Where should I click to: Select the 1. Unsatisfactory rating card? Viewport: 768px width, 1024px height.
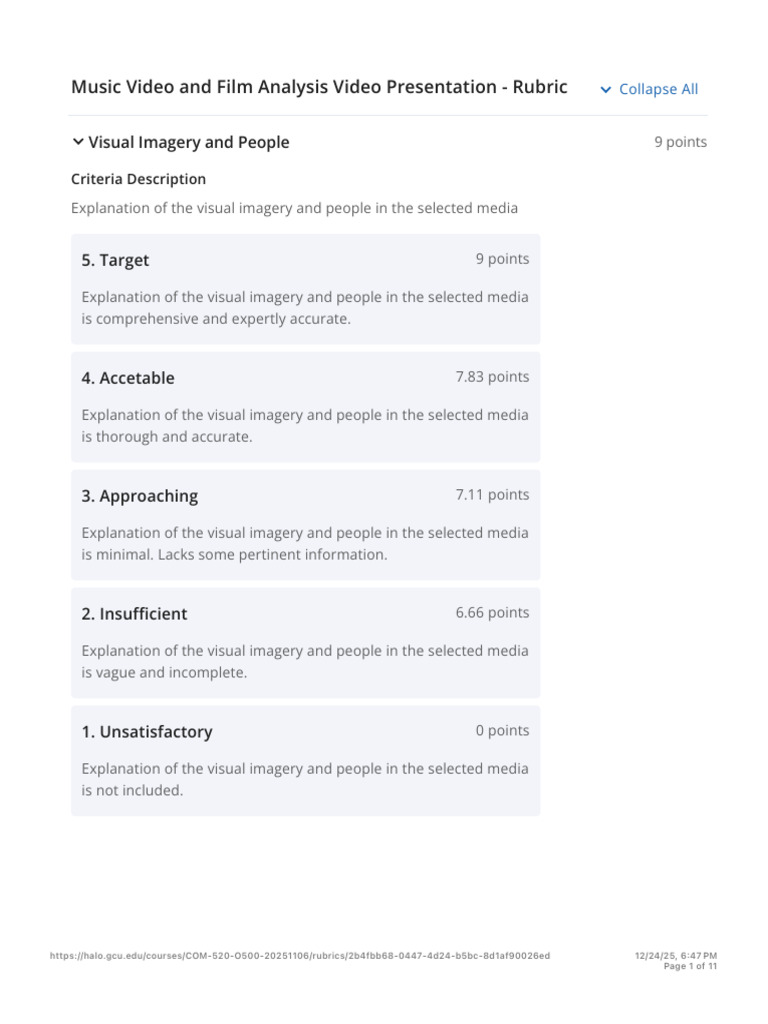tap(306, 760)
